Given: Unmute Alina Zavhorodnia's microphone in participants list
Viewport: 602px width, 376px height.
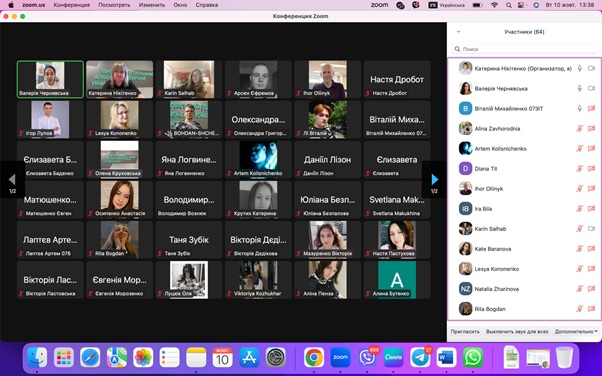Looking at the screenshot, I should click(x=580, y=128).
